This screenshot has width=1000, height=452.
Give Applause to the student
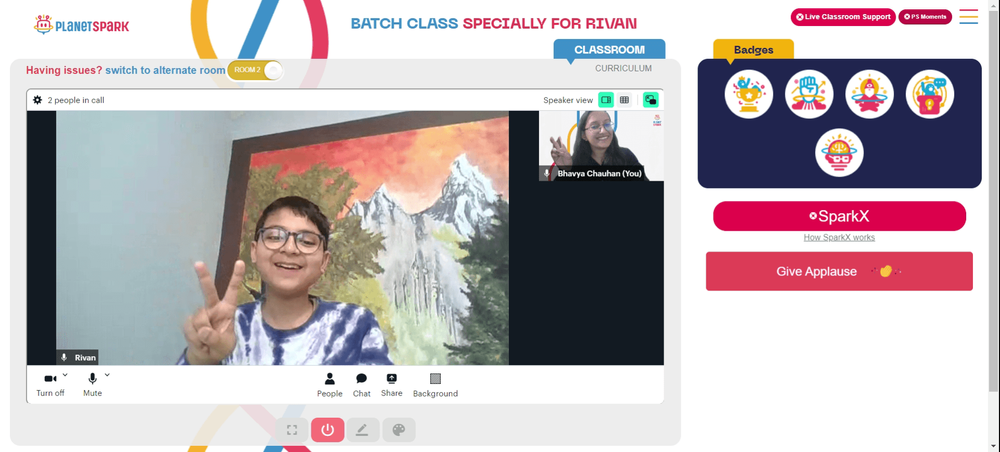[839, 271]
